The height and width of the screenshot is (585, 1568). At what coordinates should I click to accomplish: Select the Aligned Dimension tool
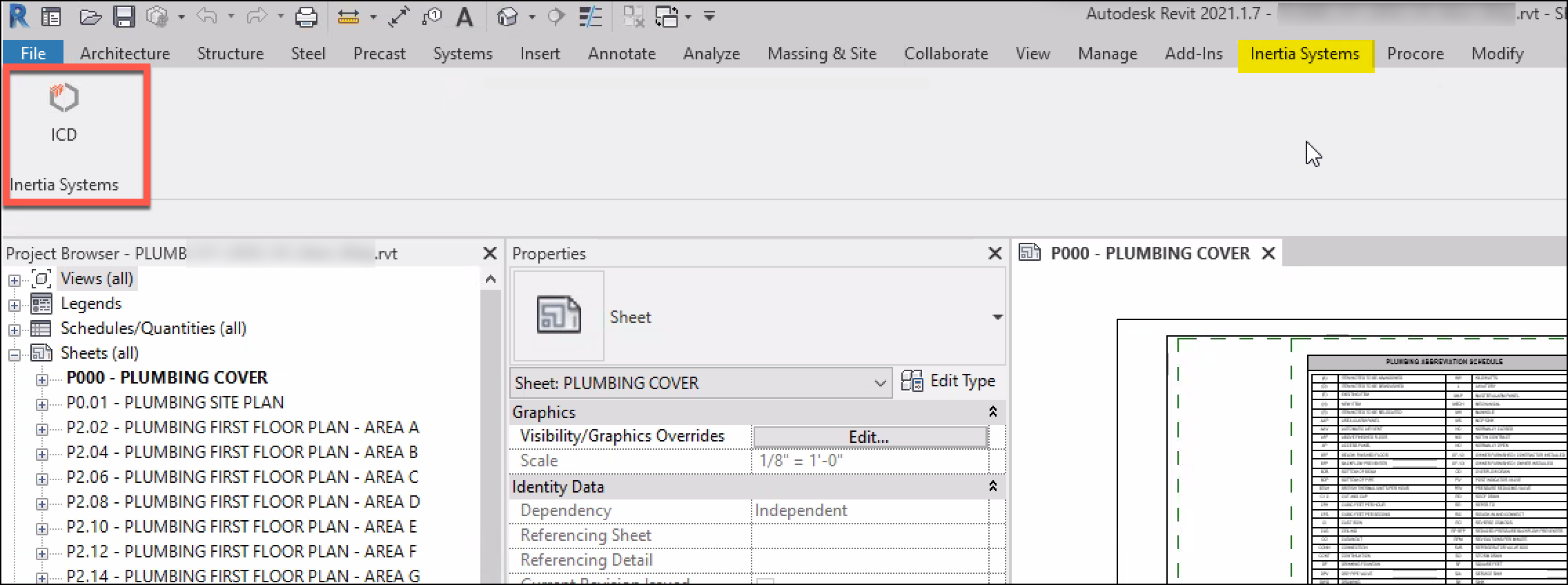pyautogui.click(x=398, y=17)
